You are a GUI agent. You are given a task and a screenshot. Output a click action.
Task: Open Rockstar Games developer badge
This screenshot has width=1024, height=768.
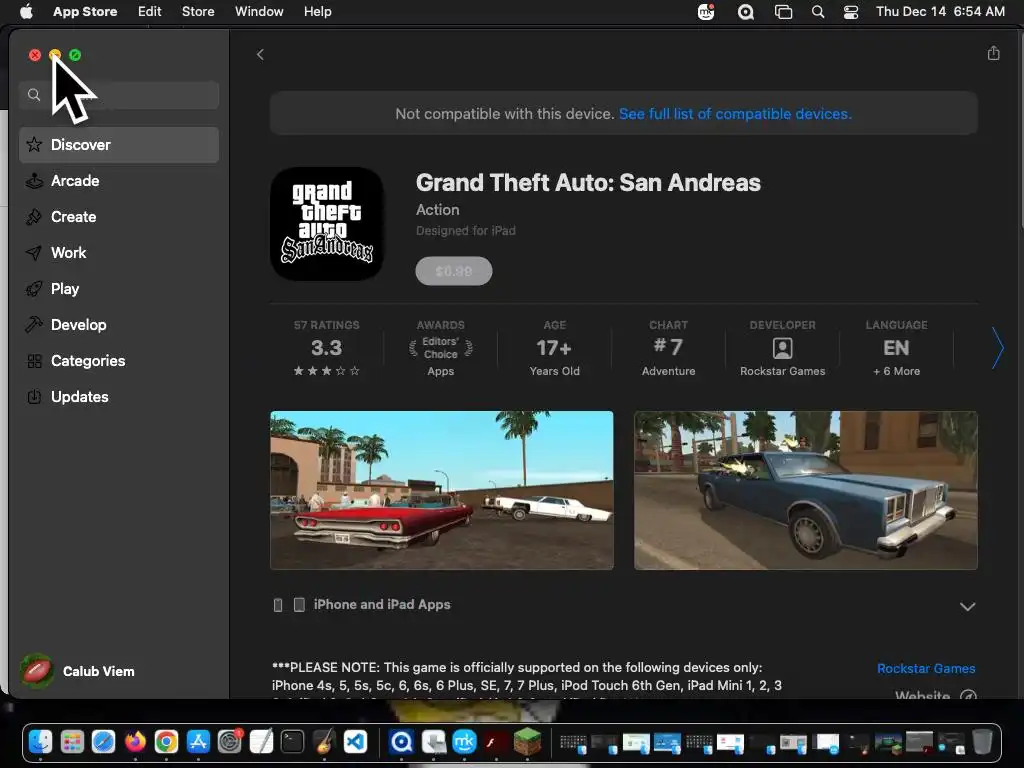(782, 349)
